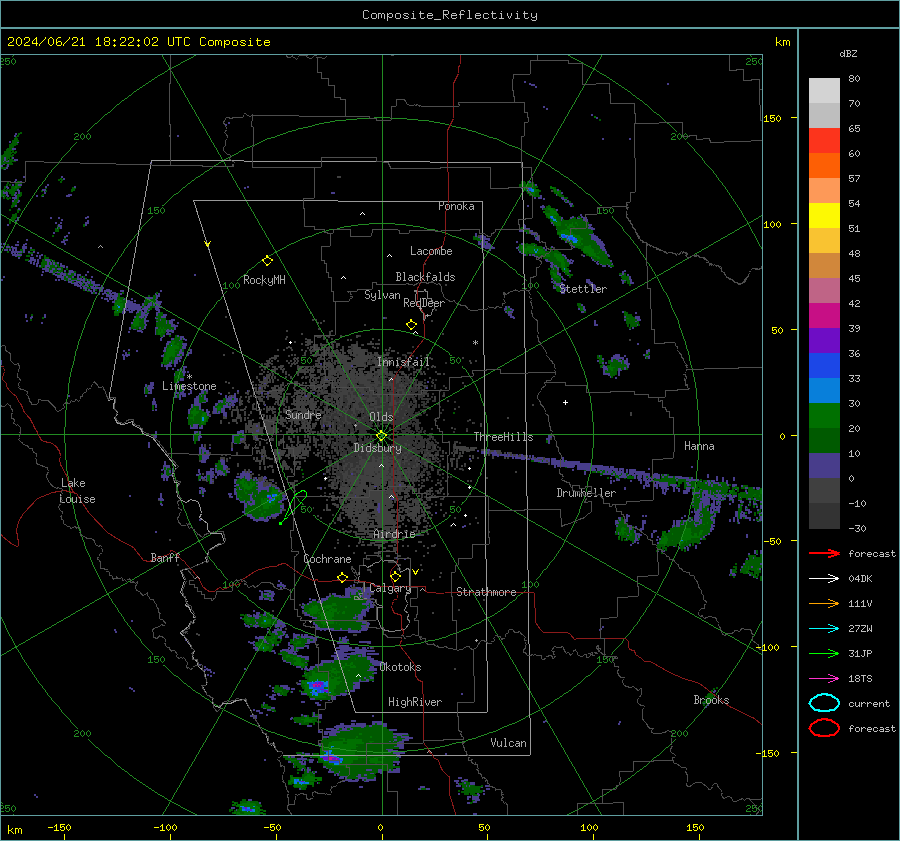Click the gold 51 dBZ color swatch
Image resolution: width=900 pixels, height=841 pixels.
click(x=824, y=241)
